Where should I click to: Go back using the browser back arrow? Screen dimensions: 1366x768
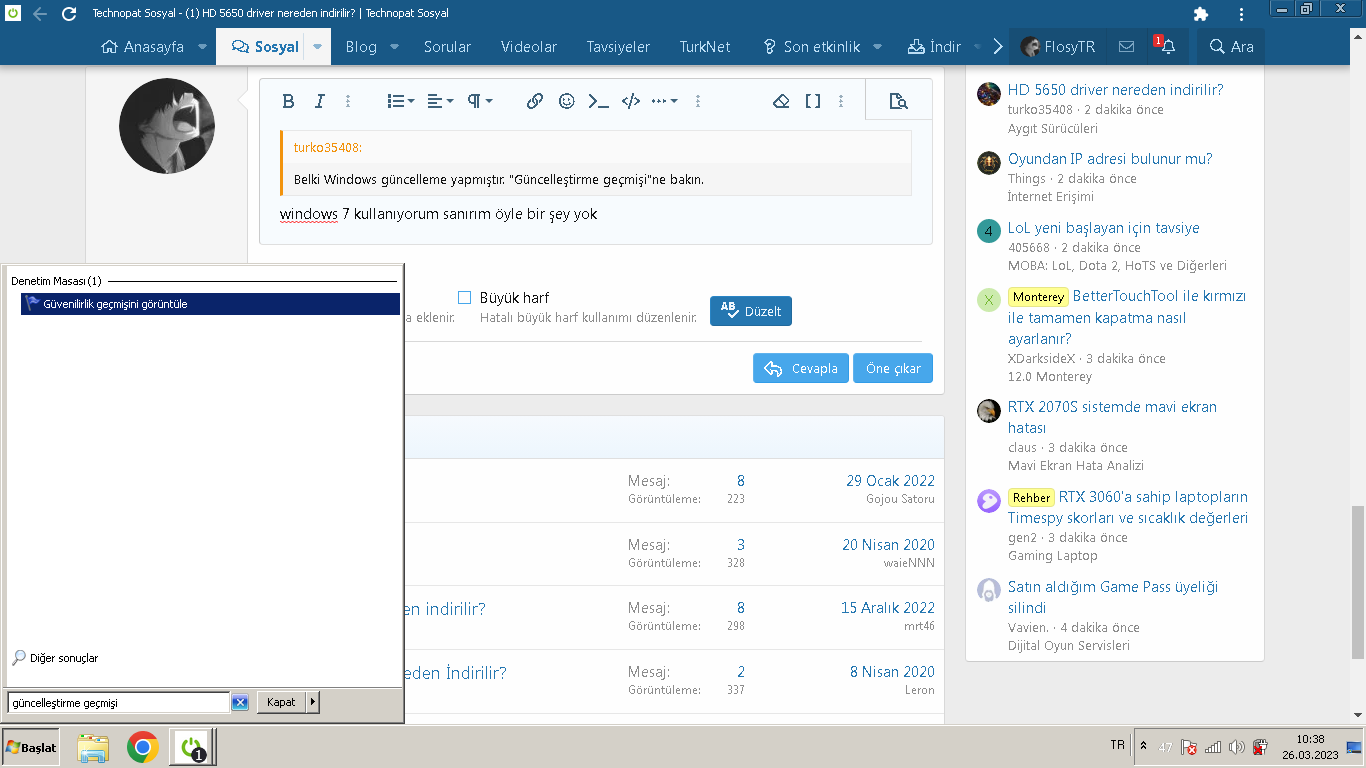tap(40, 14)
